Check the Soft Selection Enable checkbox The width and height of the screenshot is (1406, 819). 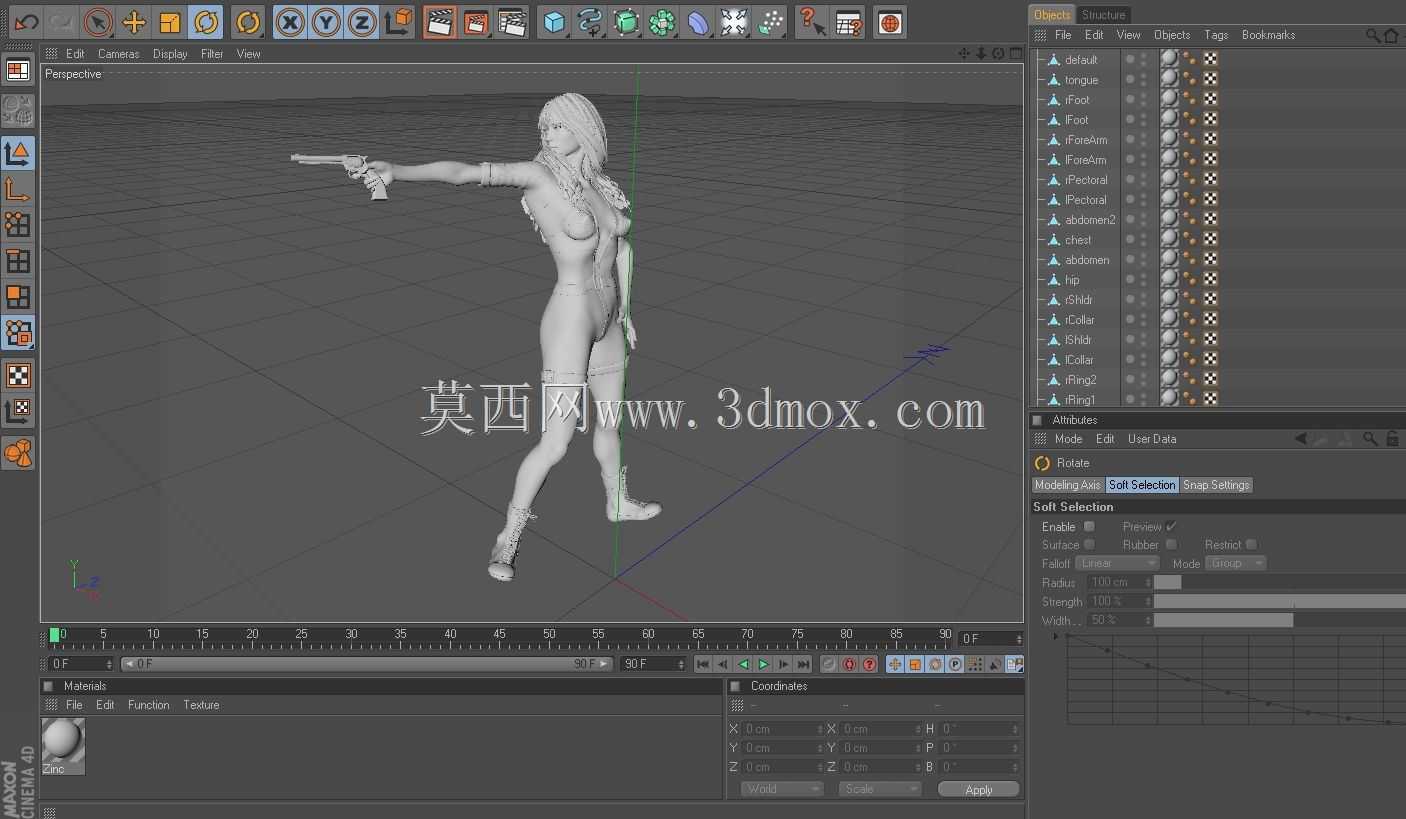1090,526
